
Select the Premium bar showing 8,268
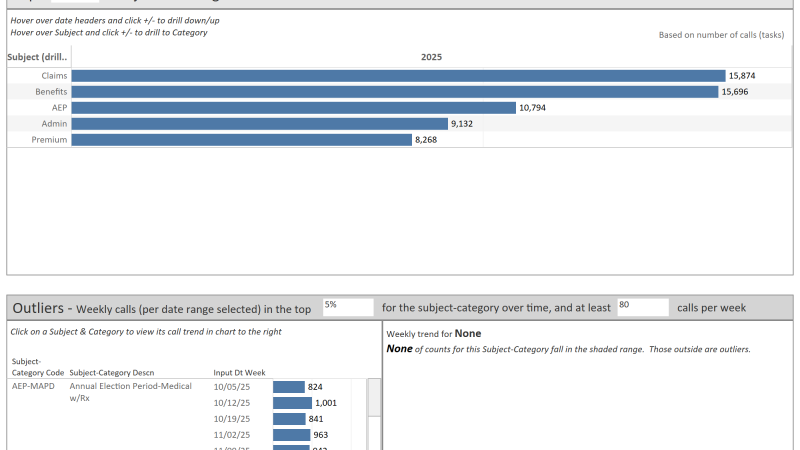point(241,140)
